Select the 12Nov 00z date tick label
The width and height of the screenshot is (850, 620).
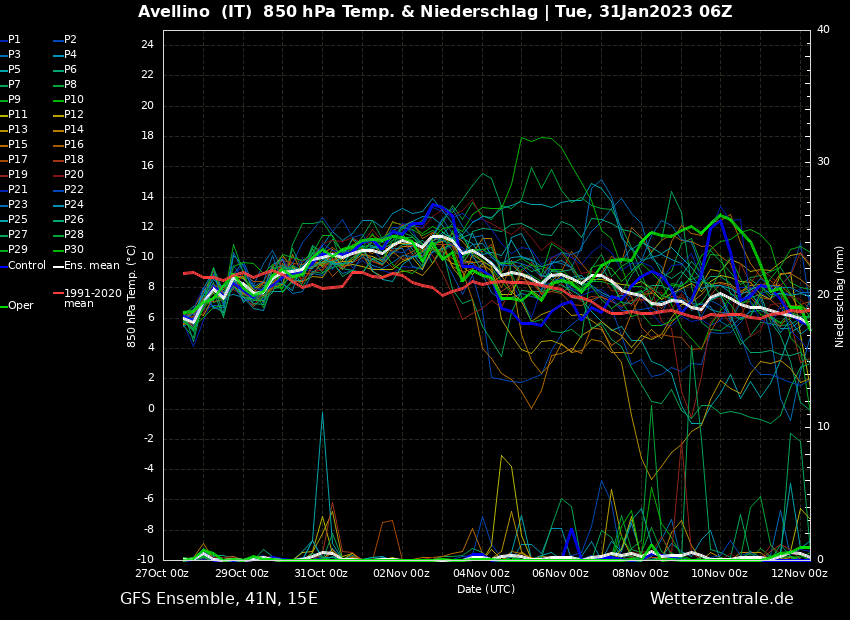coord(799,574)
